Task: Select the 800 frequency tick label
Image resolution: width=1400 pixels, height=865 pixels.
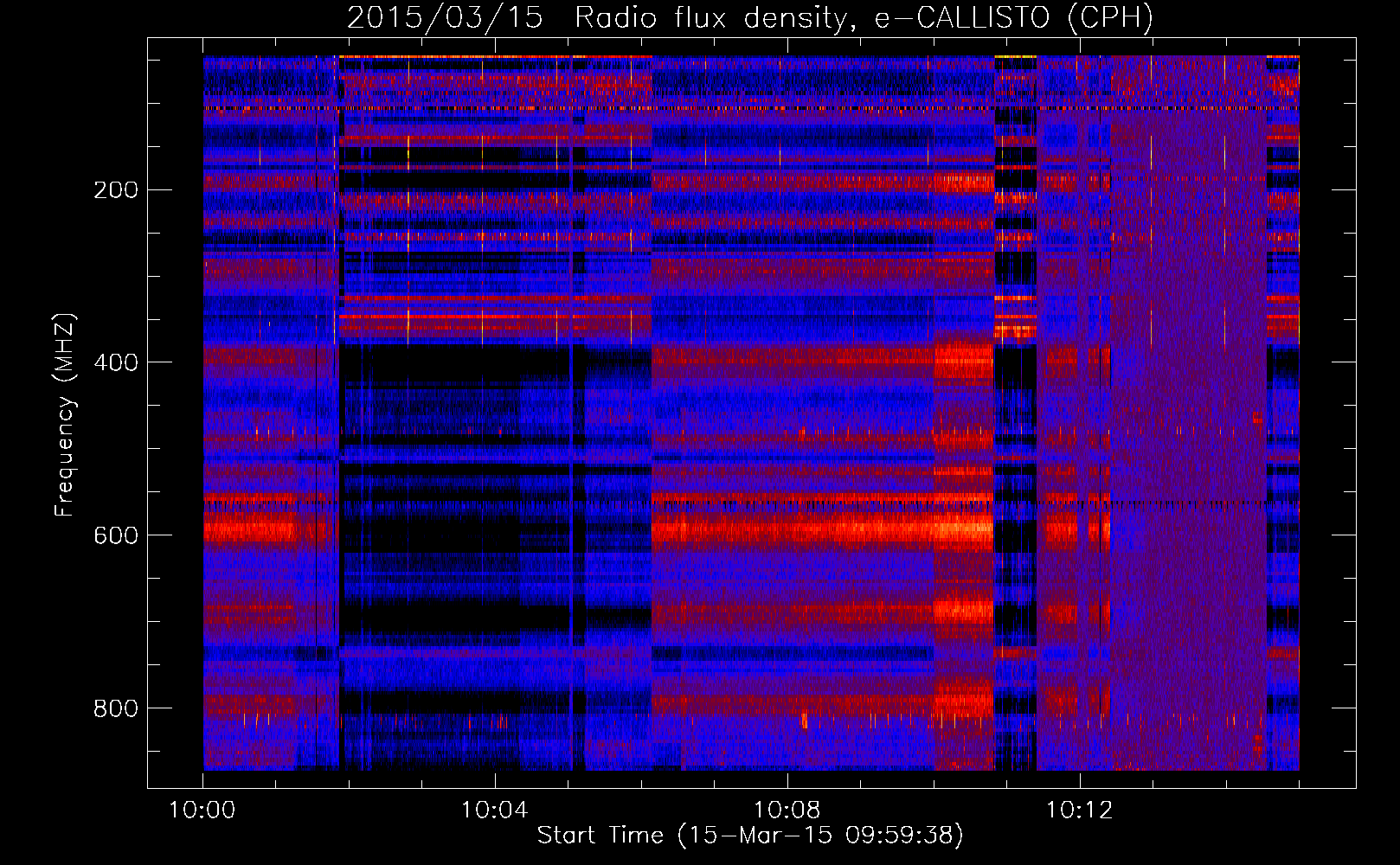Action: pos(116,709)
